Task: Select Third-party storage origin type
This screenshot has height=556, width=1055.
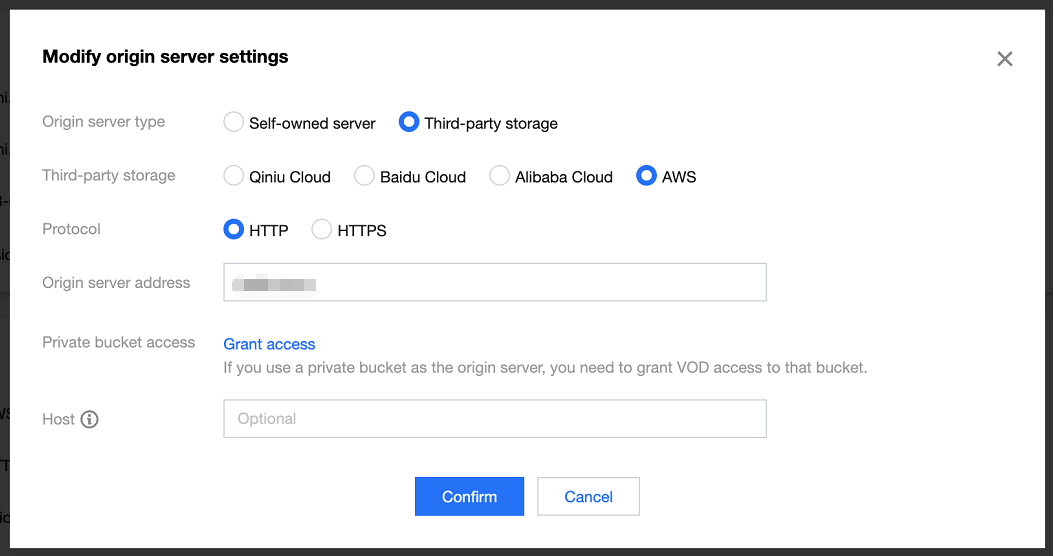Action: tap(409, 123)
